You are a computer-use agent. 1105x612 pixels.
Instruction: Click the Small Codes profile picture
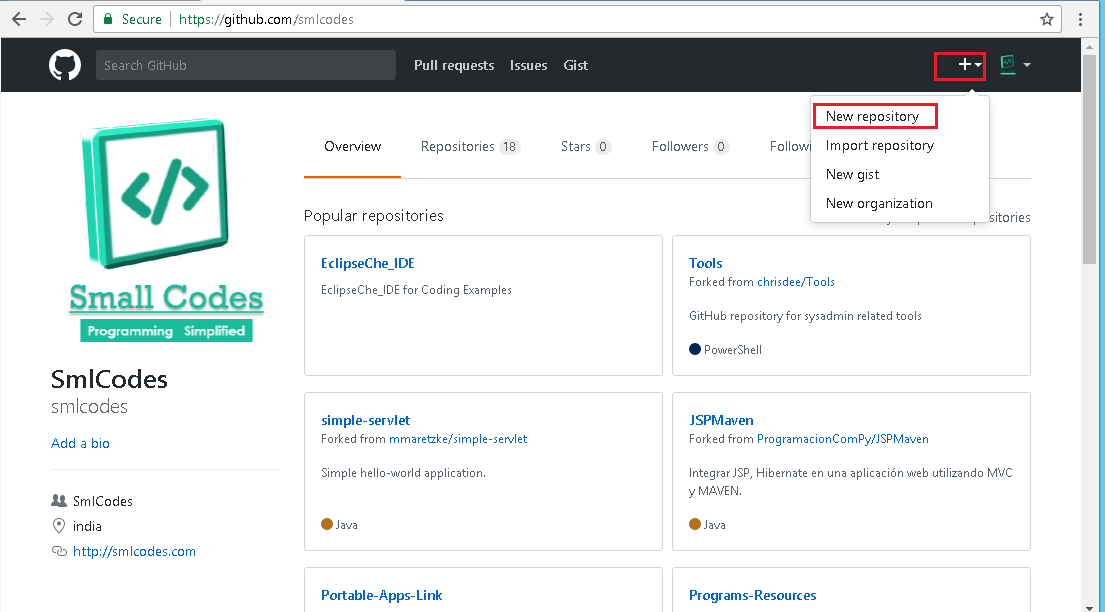pyautogui.click(x=166, y=232)
